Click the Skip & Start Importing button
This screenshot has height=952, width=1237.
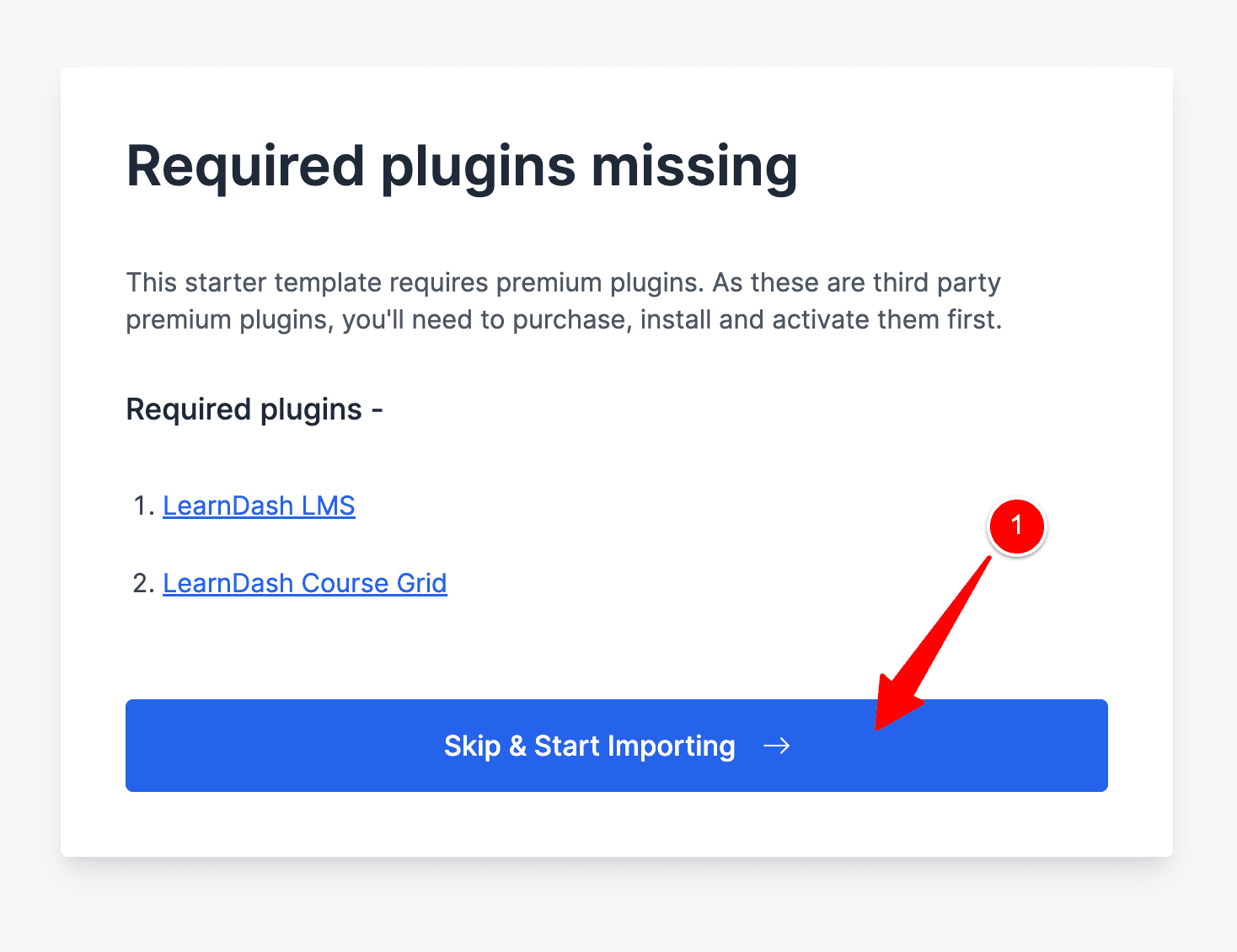(616, 746)
